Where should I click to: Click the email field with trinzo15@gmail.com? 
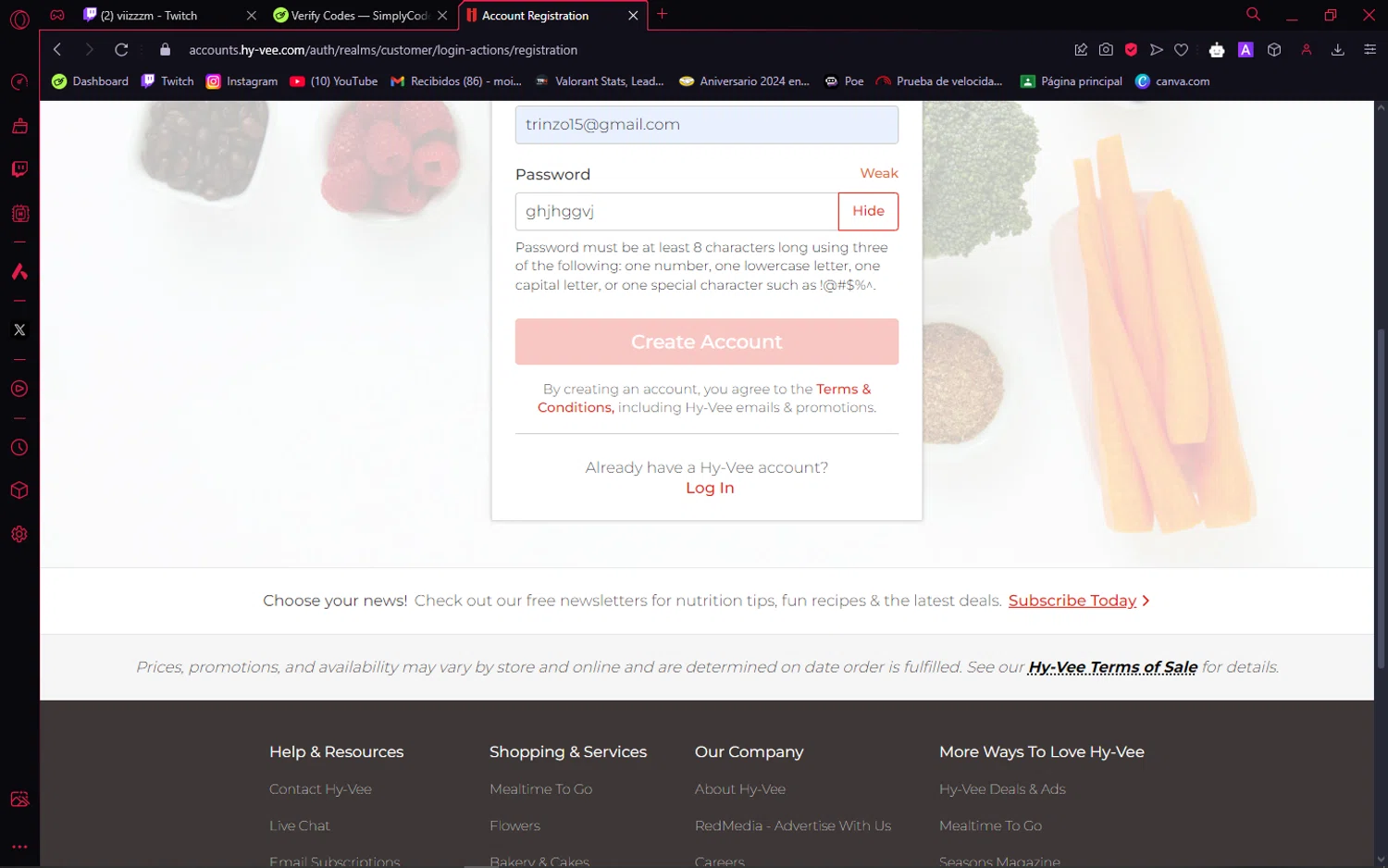click(x=707, y=124)
